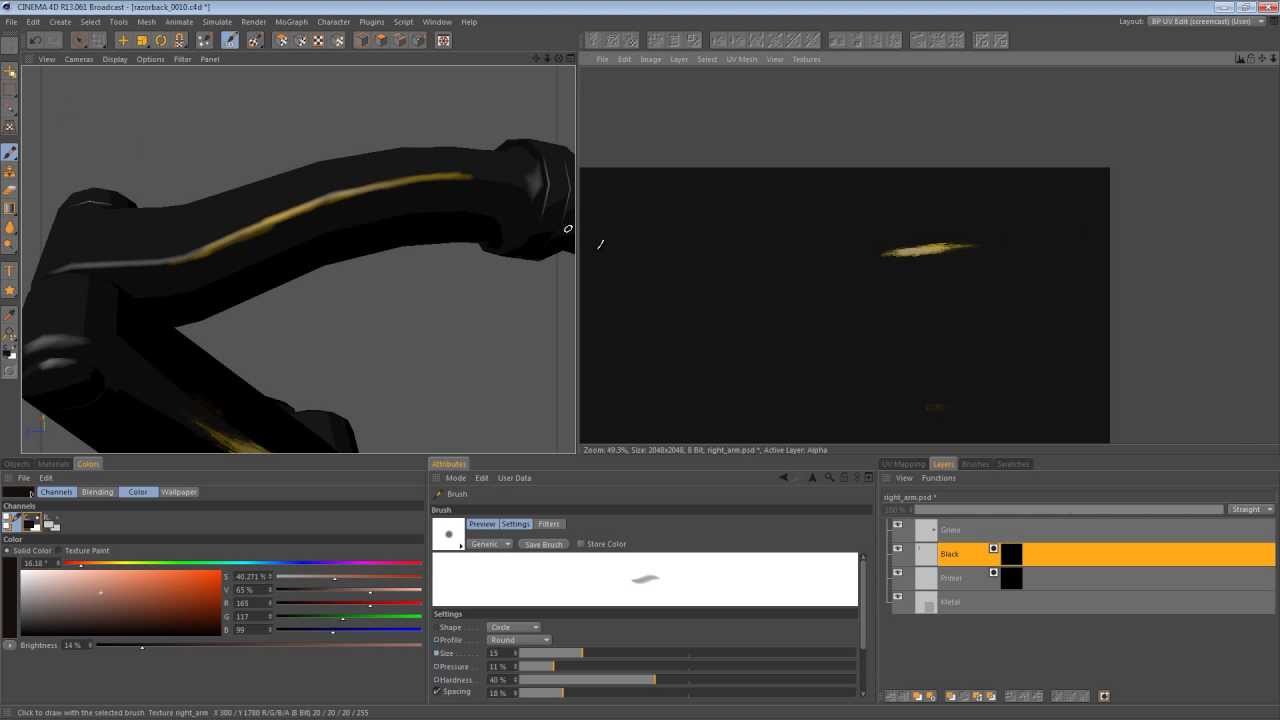Image resolution: width=1280 pixels, height=720 pixels.
Task: Click the highlighted paint brush mode icon in top toolbar
Action: click(230, 40)
